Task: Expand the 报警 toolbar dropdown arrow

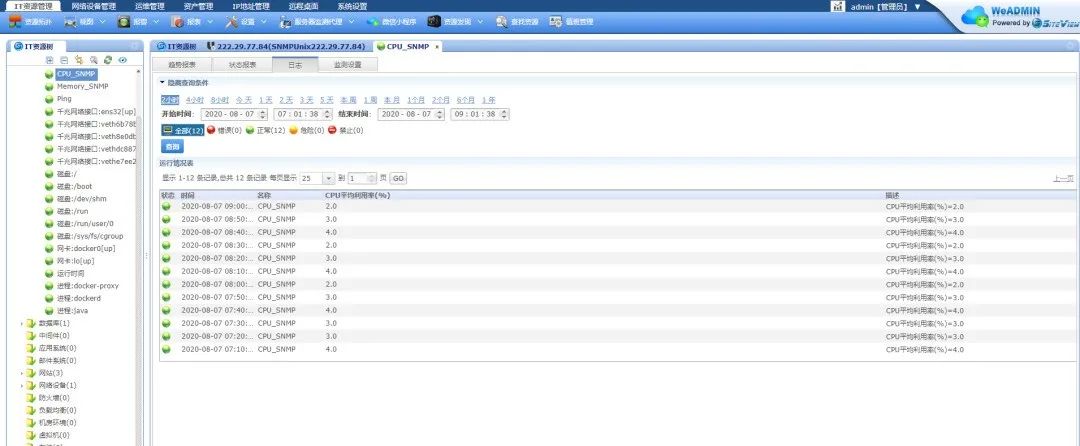Action: 156,22
